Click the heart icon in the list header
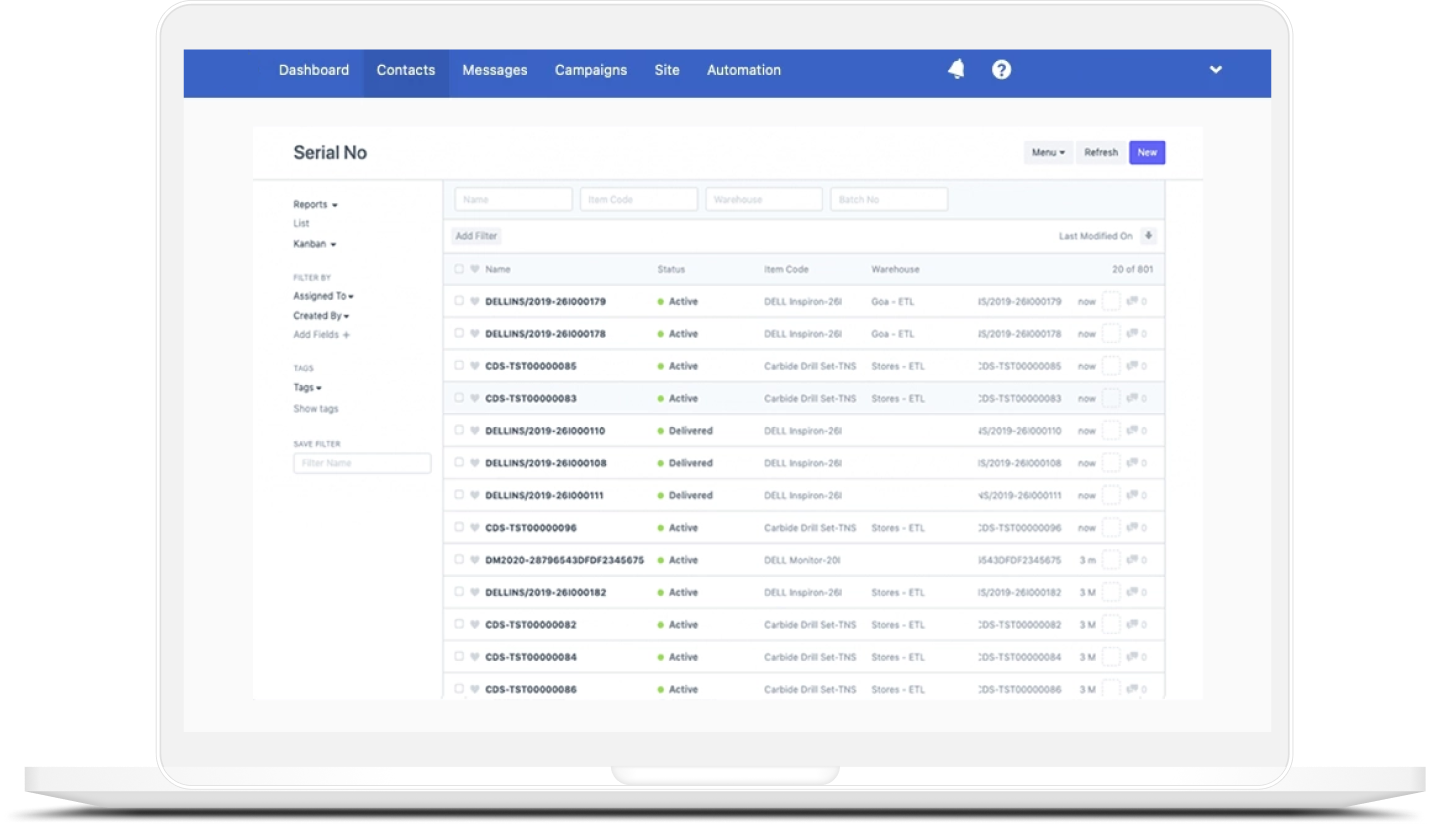Viewport: 1429px width, 824px height. coord(474,269)
